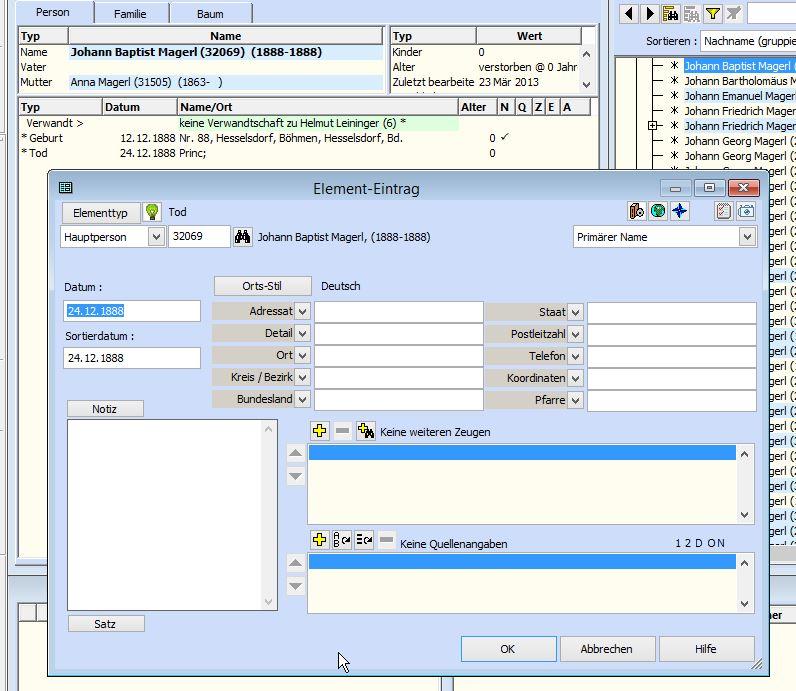Open the Sortieren Nachname dropdown

[x=748, y=41]
